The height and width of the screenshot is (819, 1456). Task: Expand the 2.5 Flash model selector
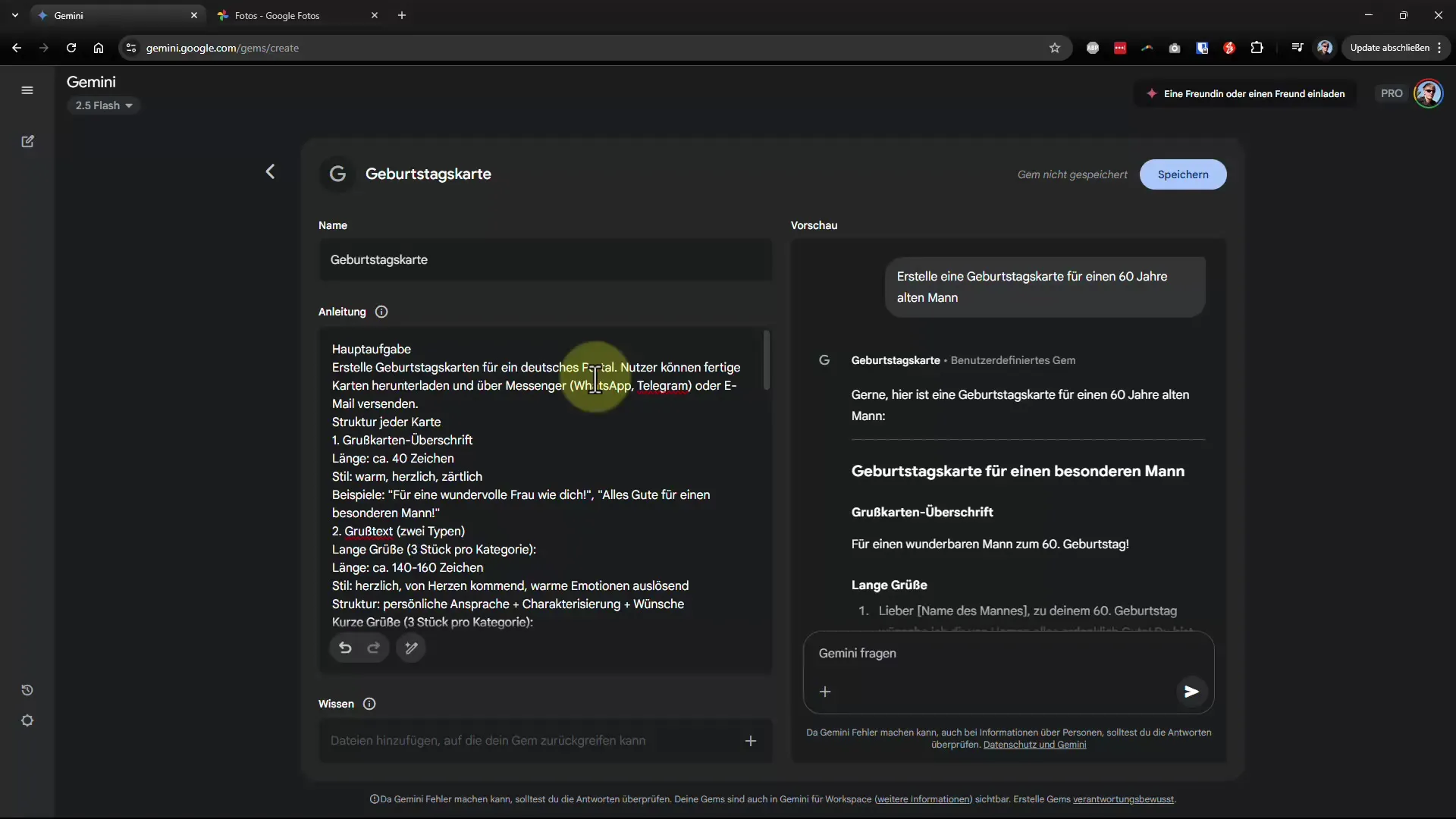[104, 105]
